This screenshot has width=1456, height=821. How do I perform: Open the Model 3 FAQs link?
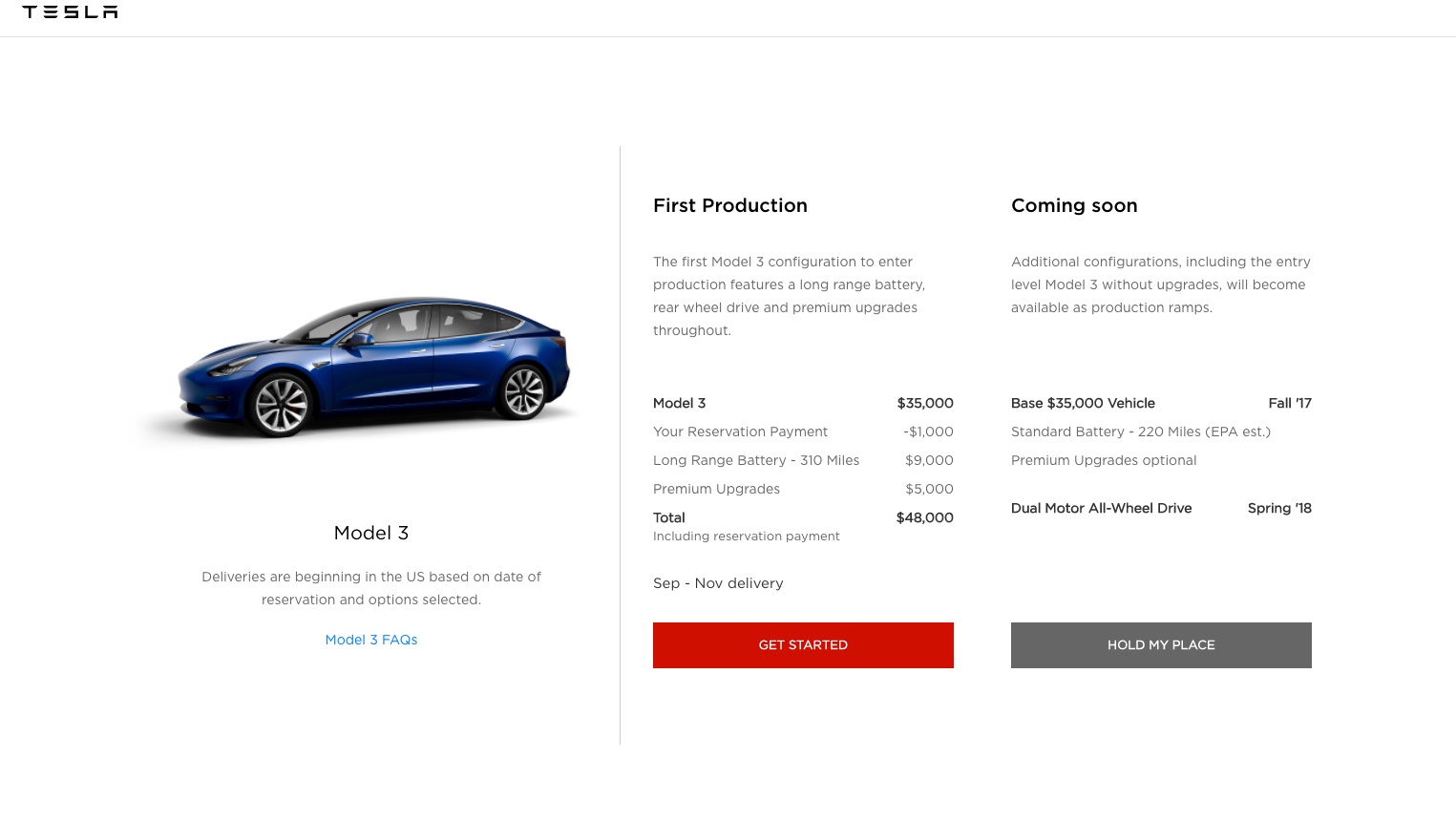point(370,640)
